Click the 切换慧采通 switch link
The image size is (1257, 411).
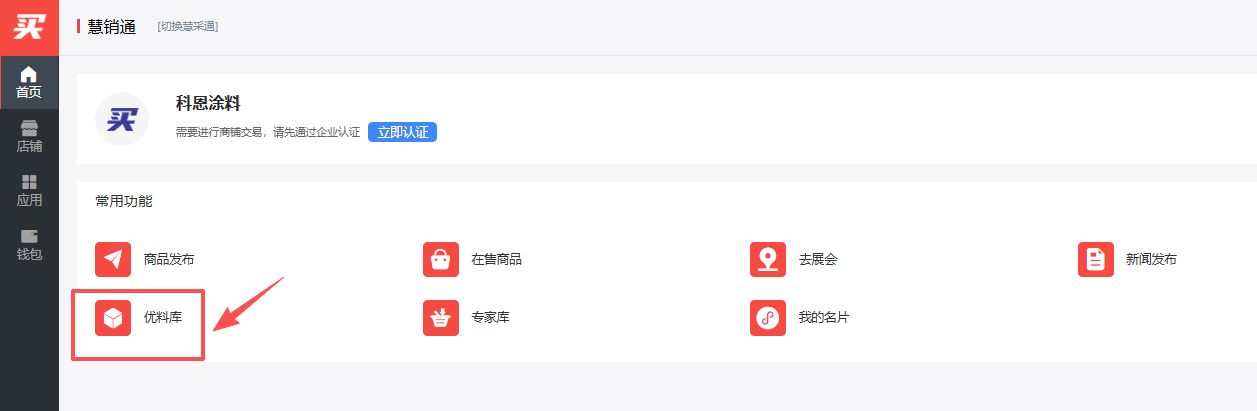(187, 27)
